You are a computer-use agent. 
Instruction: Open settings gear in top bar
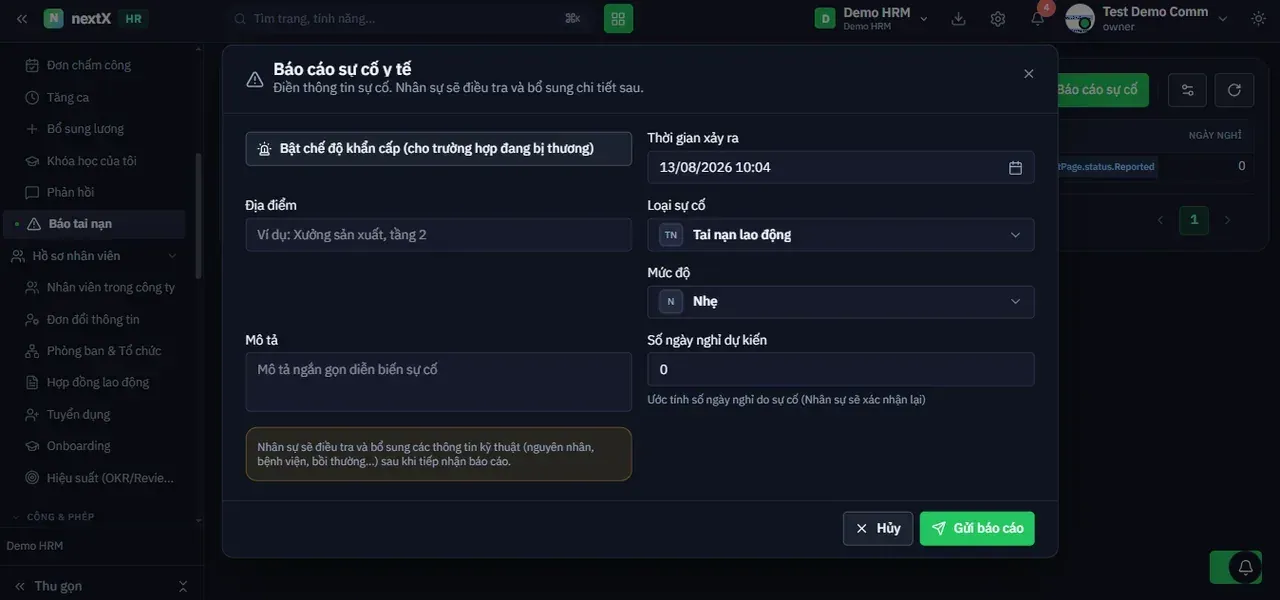tap(998, 18)
